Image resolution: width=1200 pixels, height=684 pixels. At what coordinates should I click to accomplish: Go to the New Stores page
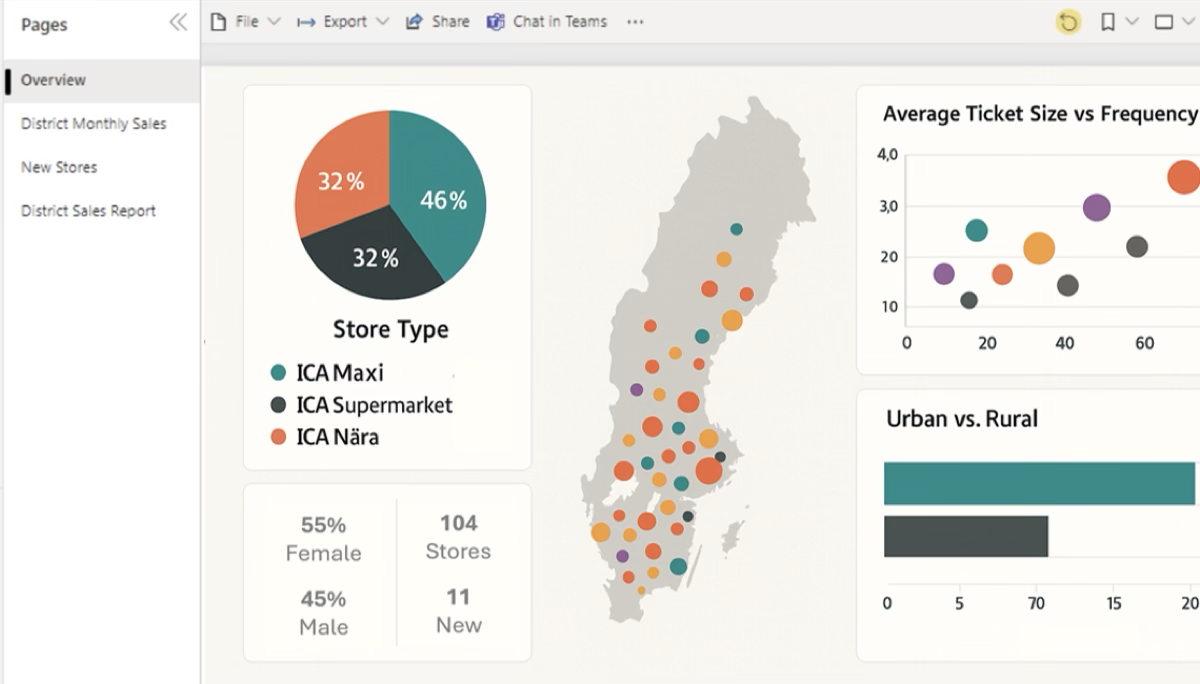pyautogui.click(x=59, y=167)
